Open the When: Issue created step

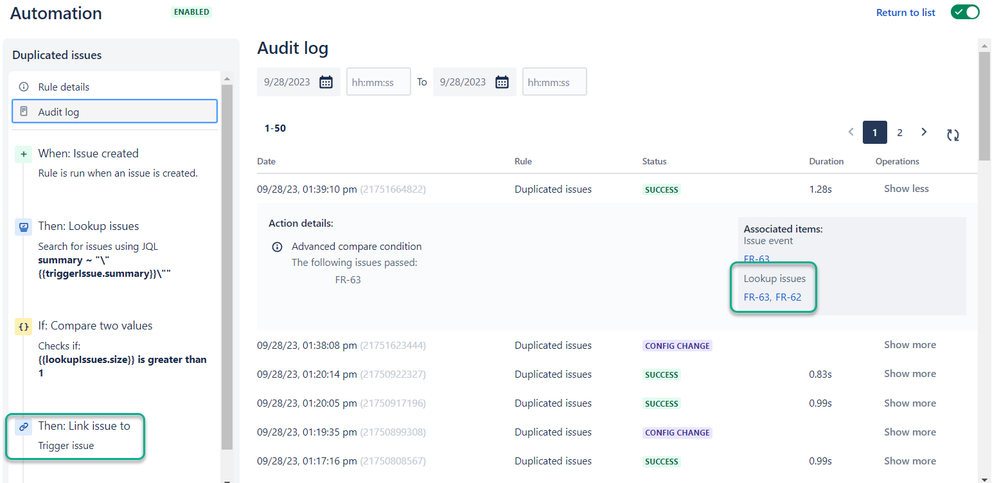(x=88, y=154)
